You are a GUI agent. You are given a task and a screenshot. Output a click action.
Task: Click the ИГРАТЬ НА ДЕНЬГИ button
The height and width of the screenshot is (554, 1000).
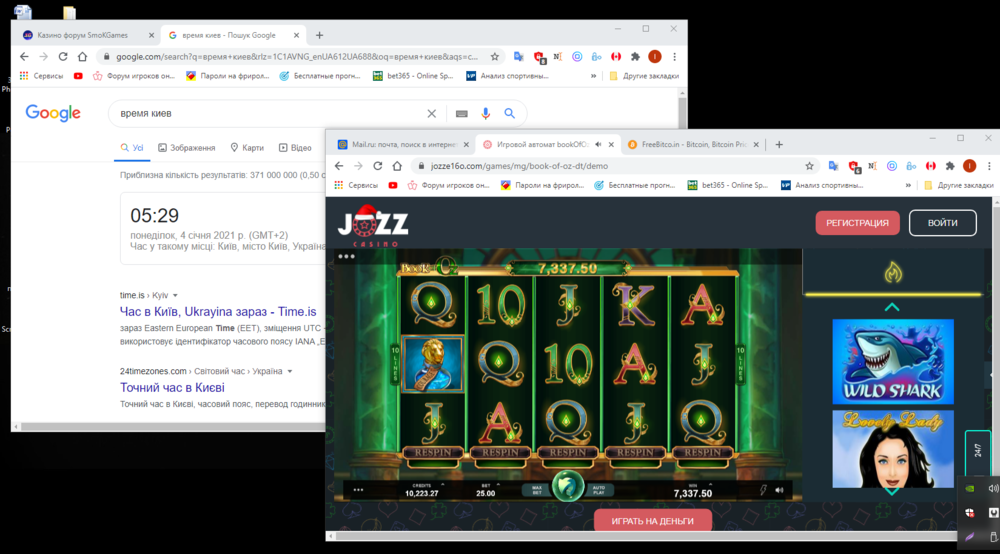pos(652,521)
